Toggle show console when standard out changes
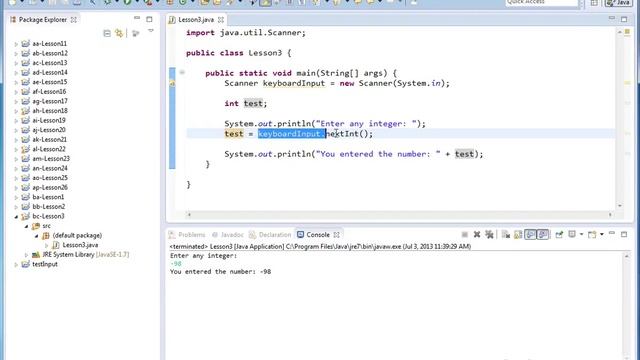Image resolution: width=640 pixels, height=360 pixels. tap(530, 235)
